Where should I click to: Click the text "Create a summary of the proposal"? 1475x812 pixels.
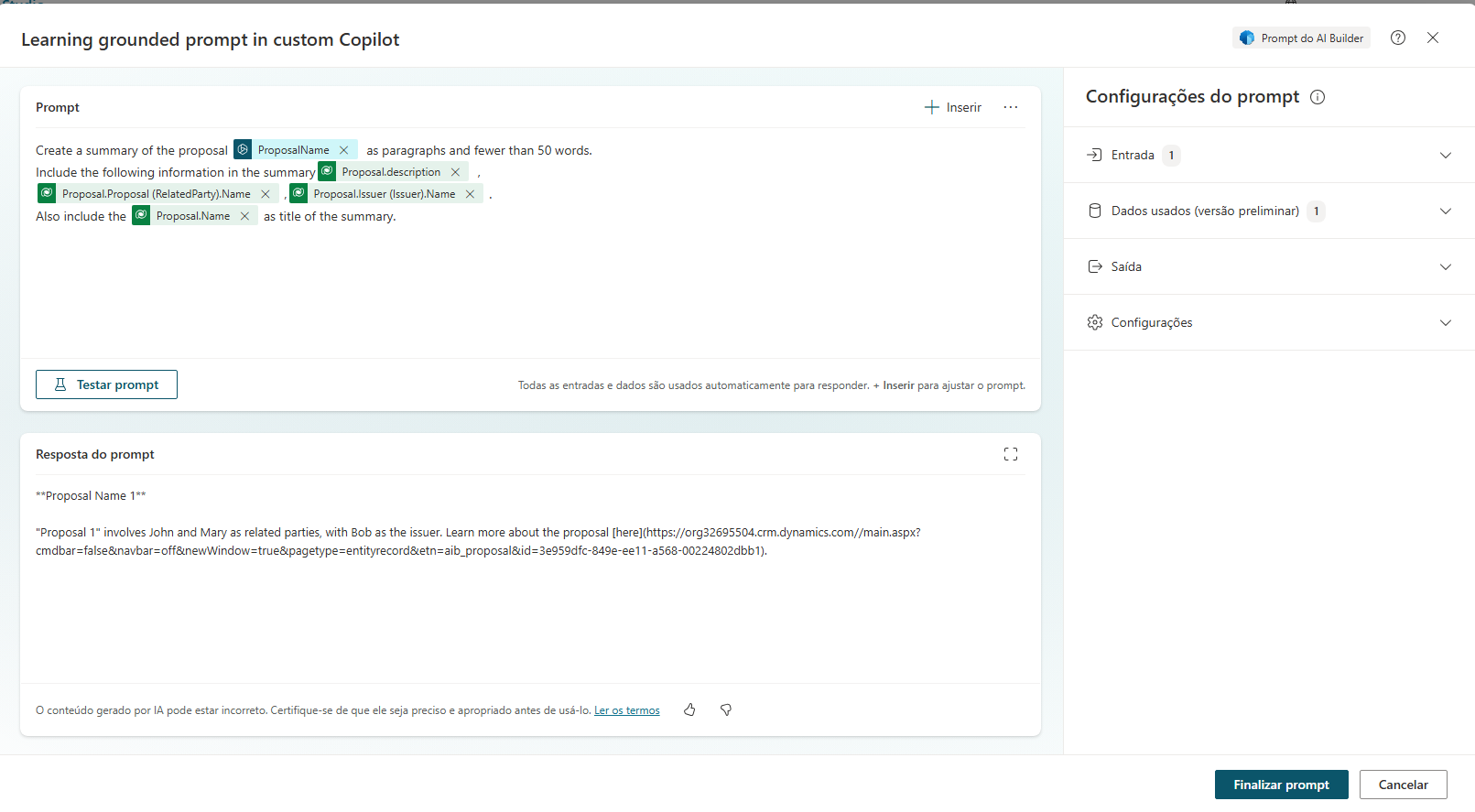coord(132,150)
